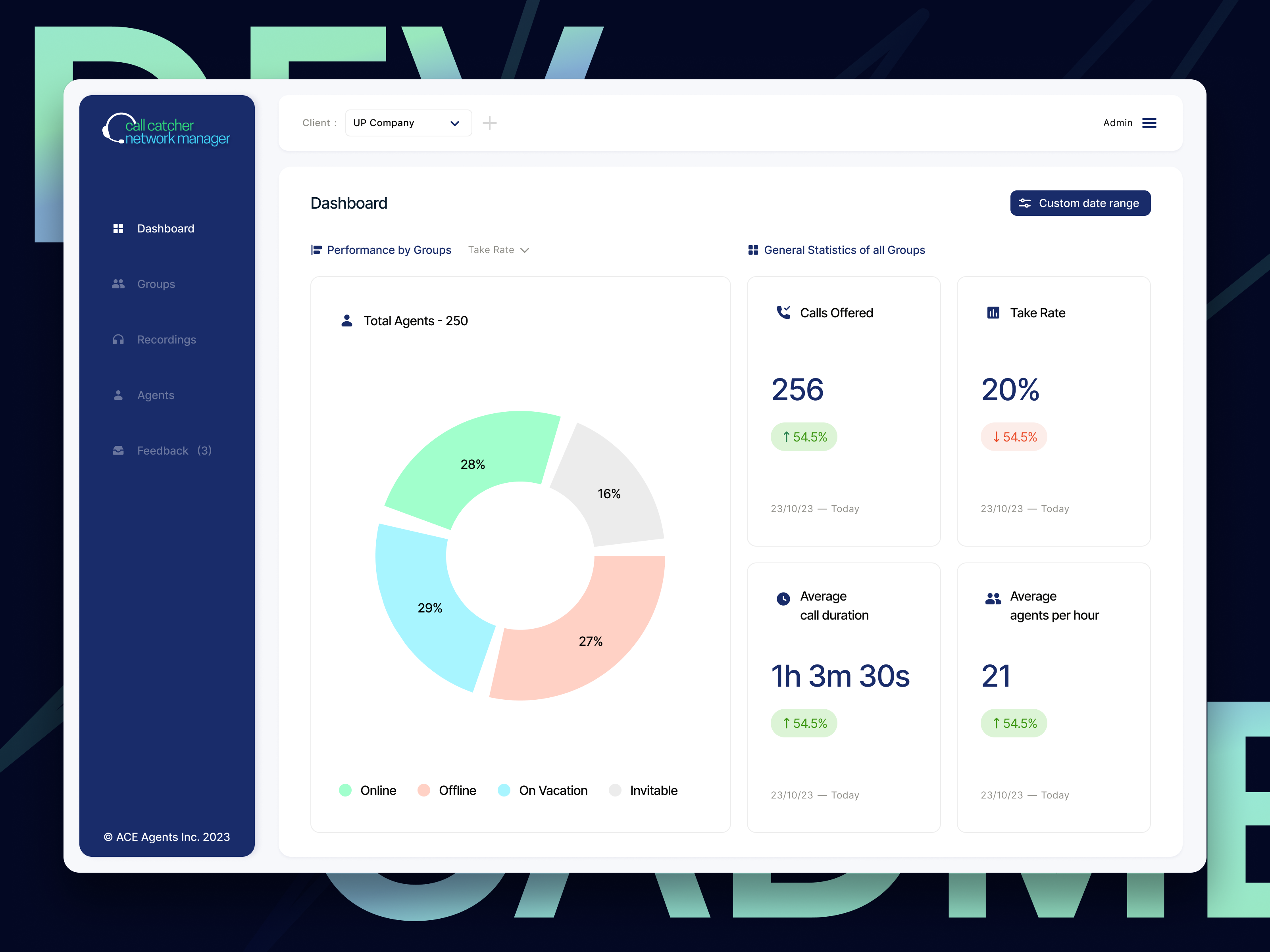Expand the Take Rate metric selector
1270x952 pixels.
(498, 250)
